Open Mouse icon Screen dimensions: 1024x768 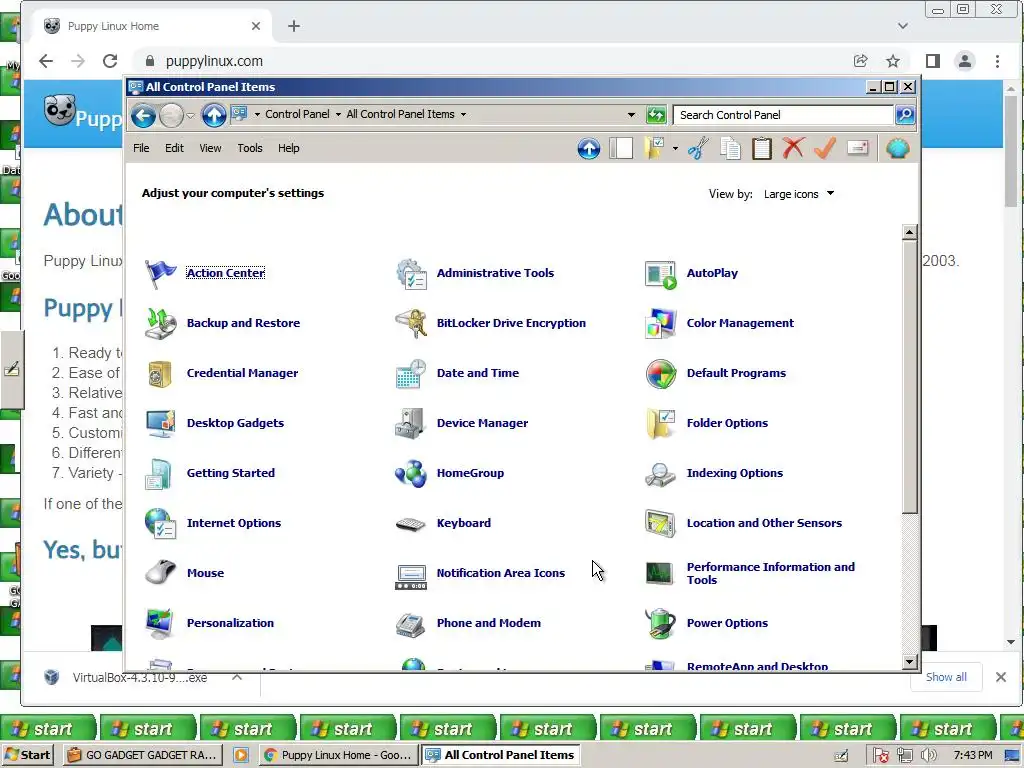160,573
